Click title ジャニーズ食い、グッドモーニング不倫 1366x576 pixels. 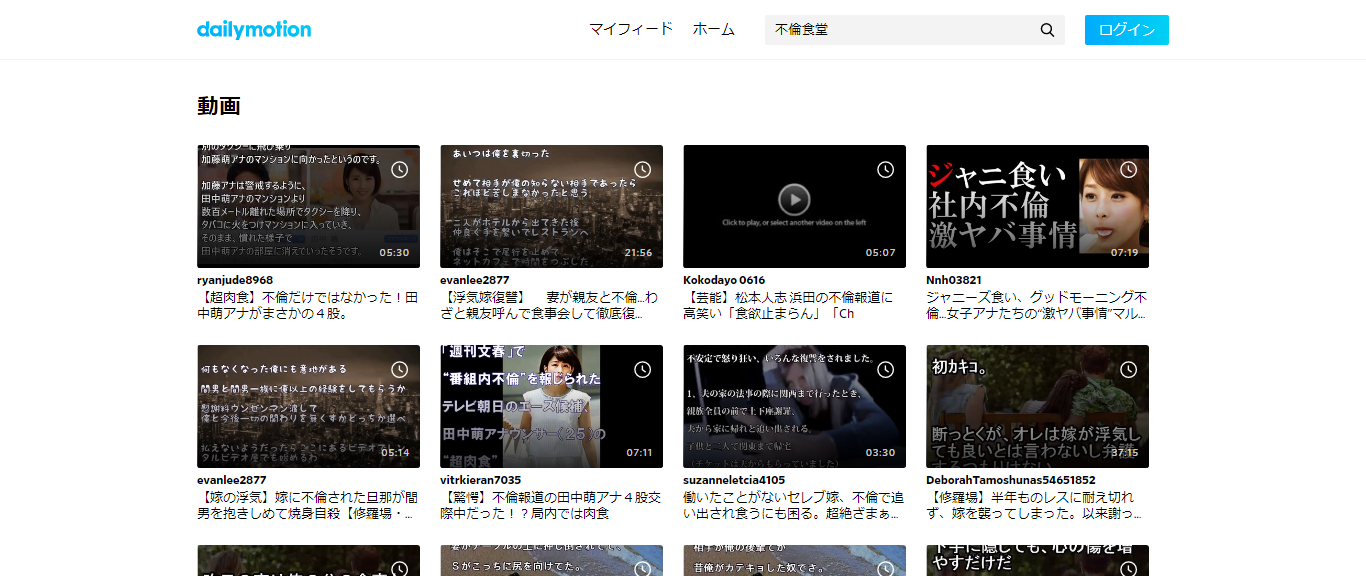pos(1037,305)
